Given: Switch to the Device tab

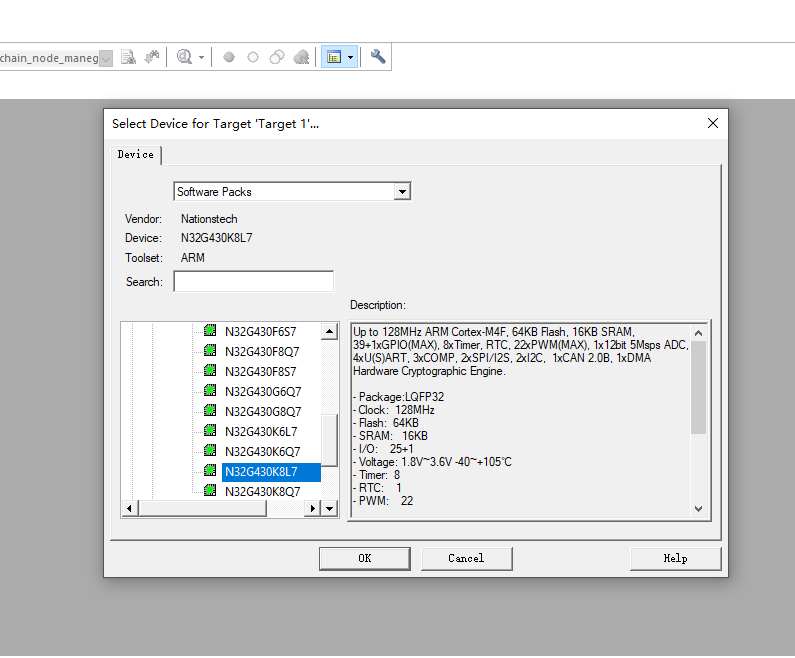Looking at the screenshot, I should (136, 154).
